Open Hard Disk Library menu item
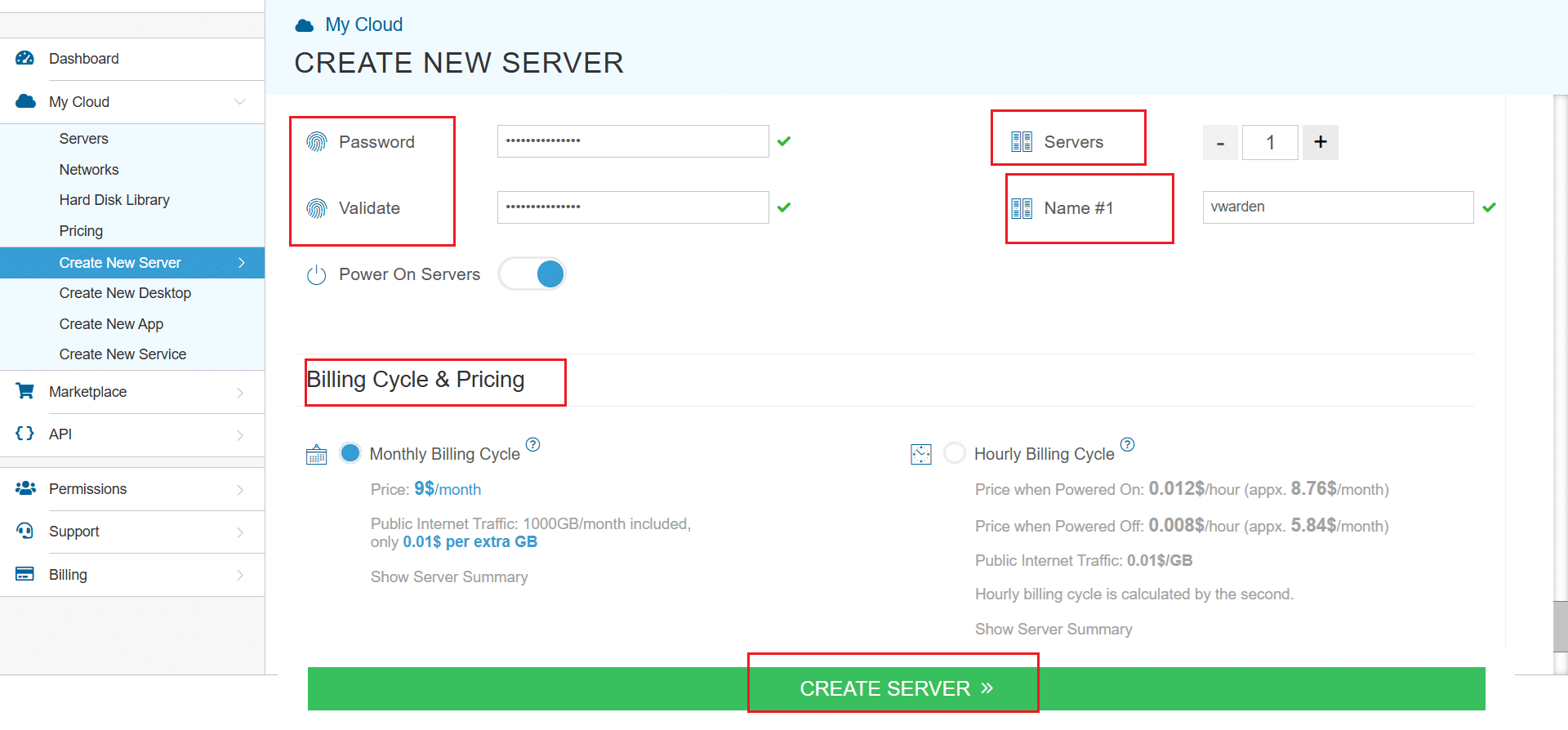Viewport: 1568px width, 730px height. coord(114,200)
